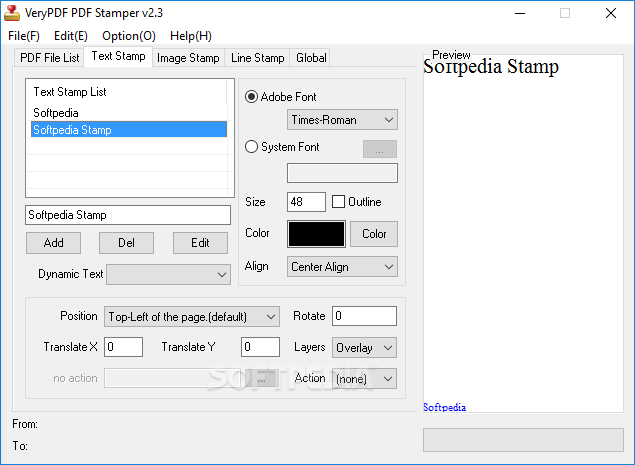The image size is (635, 465).
Task: Open the Option(O) menu
Action: pyautogui.click(x=129, y=36)
